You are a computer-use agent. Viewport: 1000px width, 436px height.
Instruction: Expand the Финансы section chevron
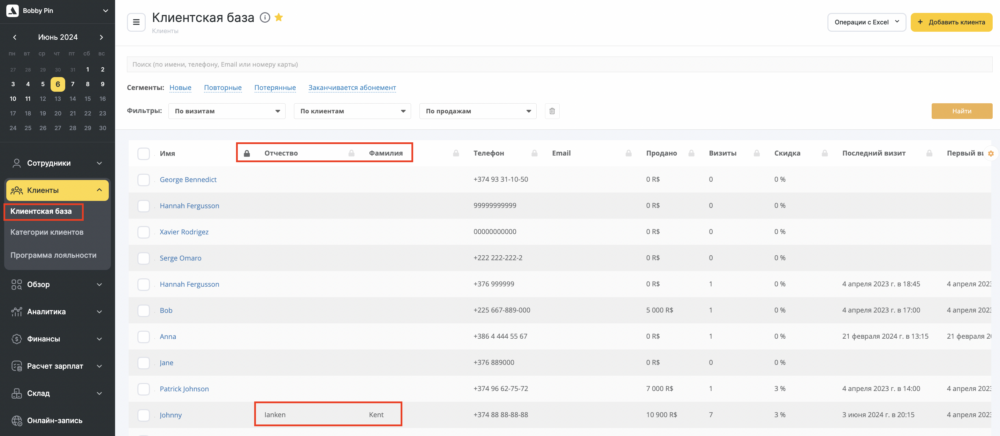(99, 339)
